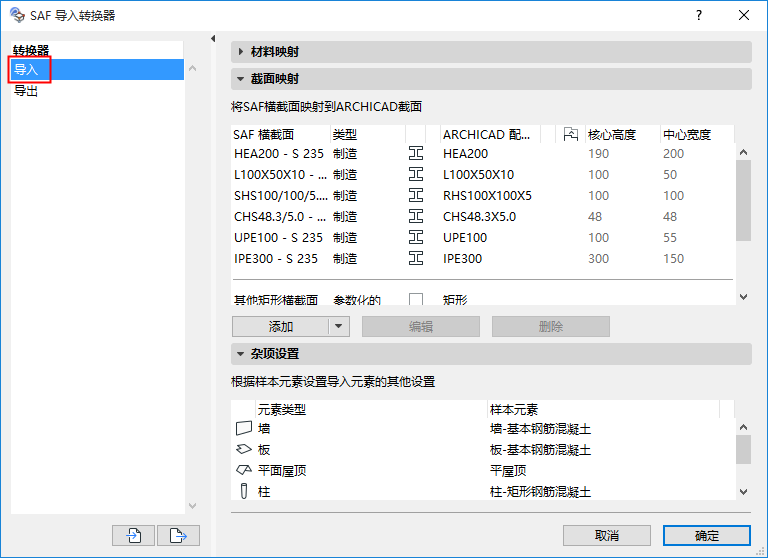768x558 pixels.
Task: Click scrollbar thumb of 杂项设置 element list
Action: coord(743,449)
